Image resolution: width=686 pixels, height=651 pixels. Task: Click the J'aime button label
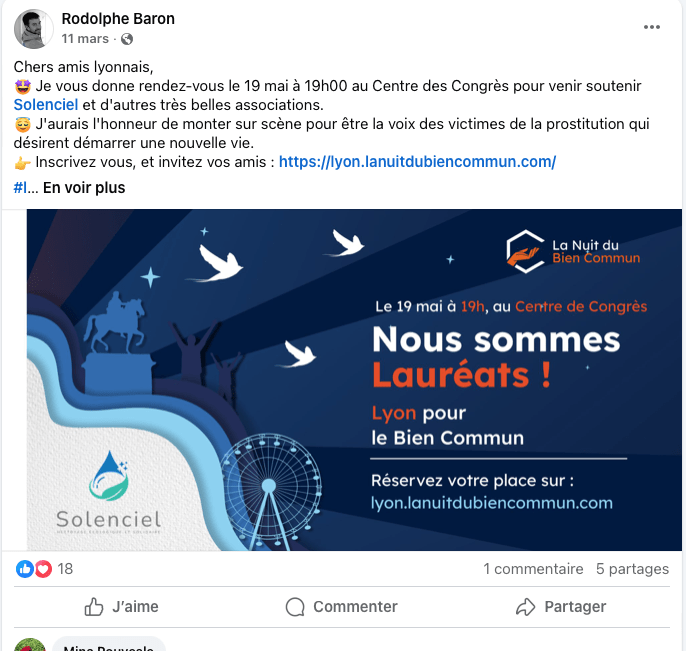coord(135,607)
